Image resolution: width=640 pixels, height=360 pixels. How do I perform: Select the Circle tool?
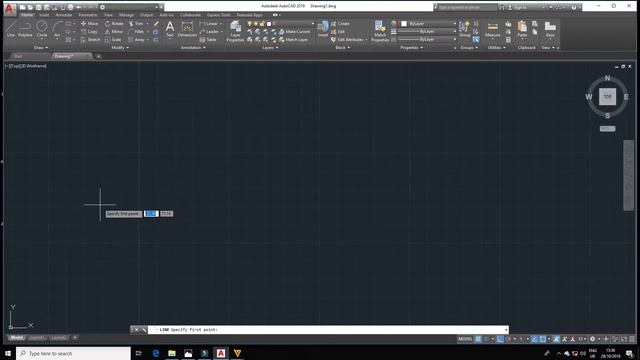tap(42, 29)
